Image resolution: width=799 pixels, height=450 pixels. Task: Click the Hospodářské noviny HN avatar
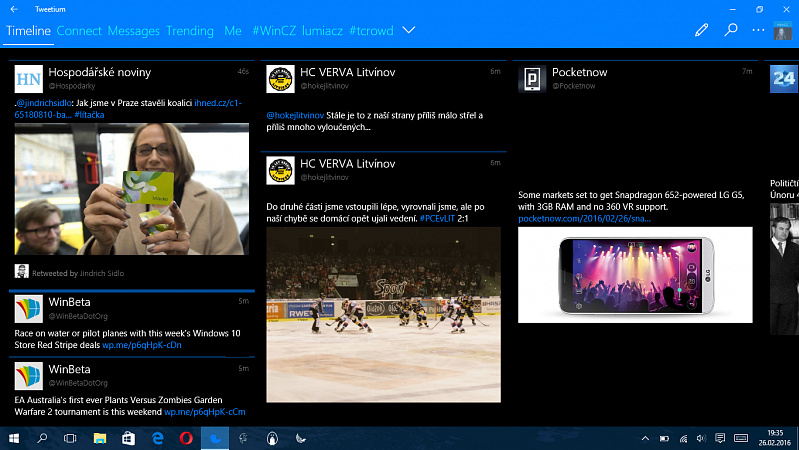coord(29,79)
